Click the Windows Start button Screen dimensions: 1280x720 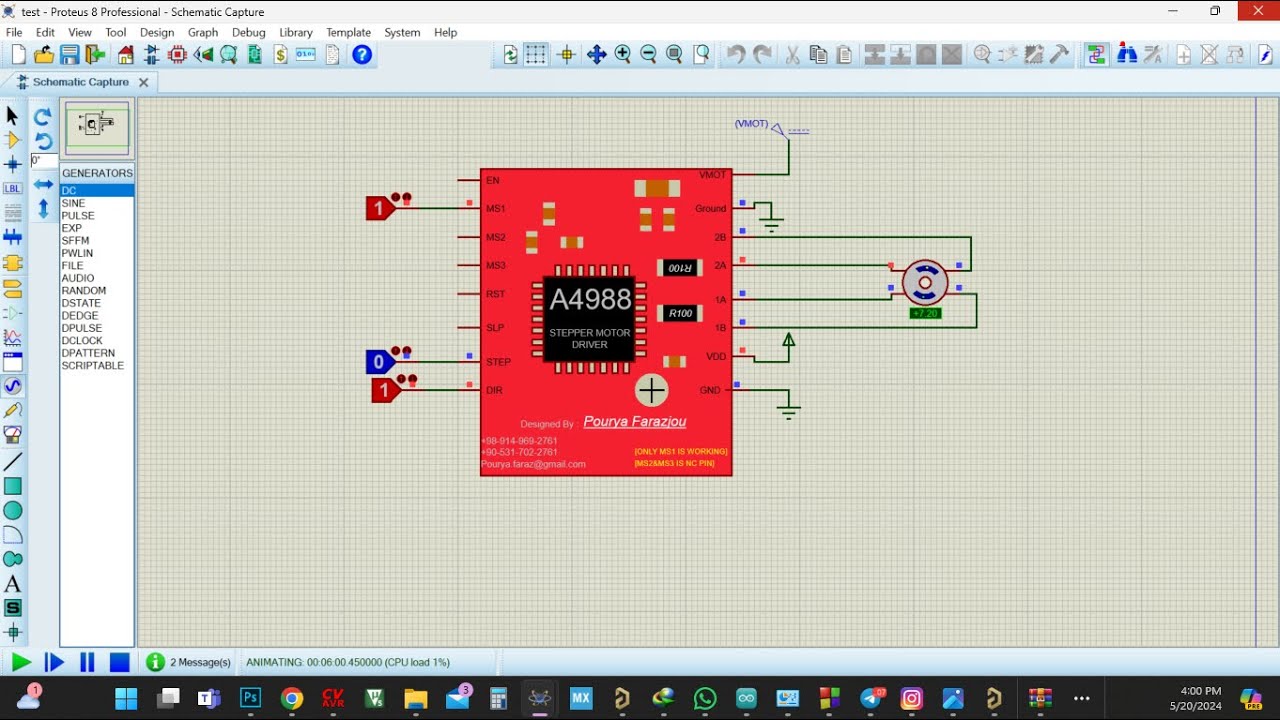[126, 698]
